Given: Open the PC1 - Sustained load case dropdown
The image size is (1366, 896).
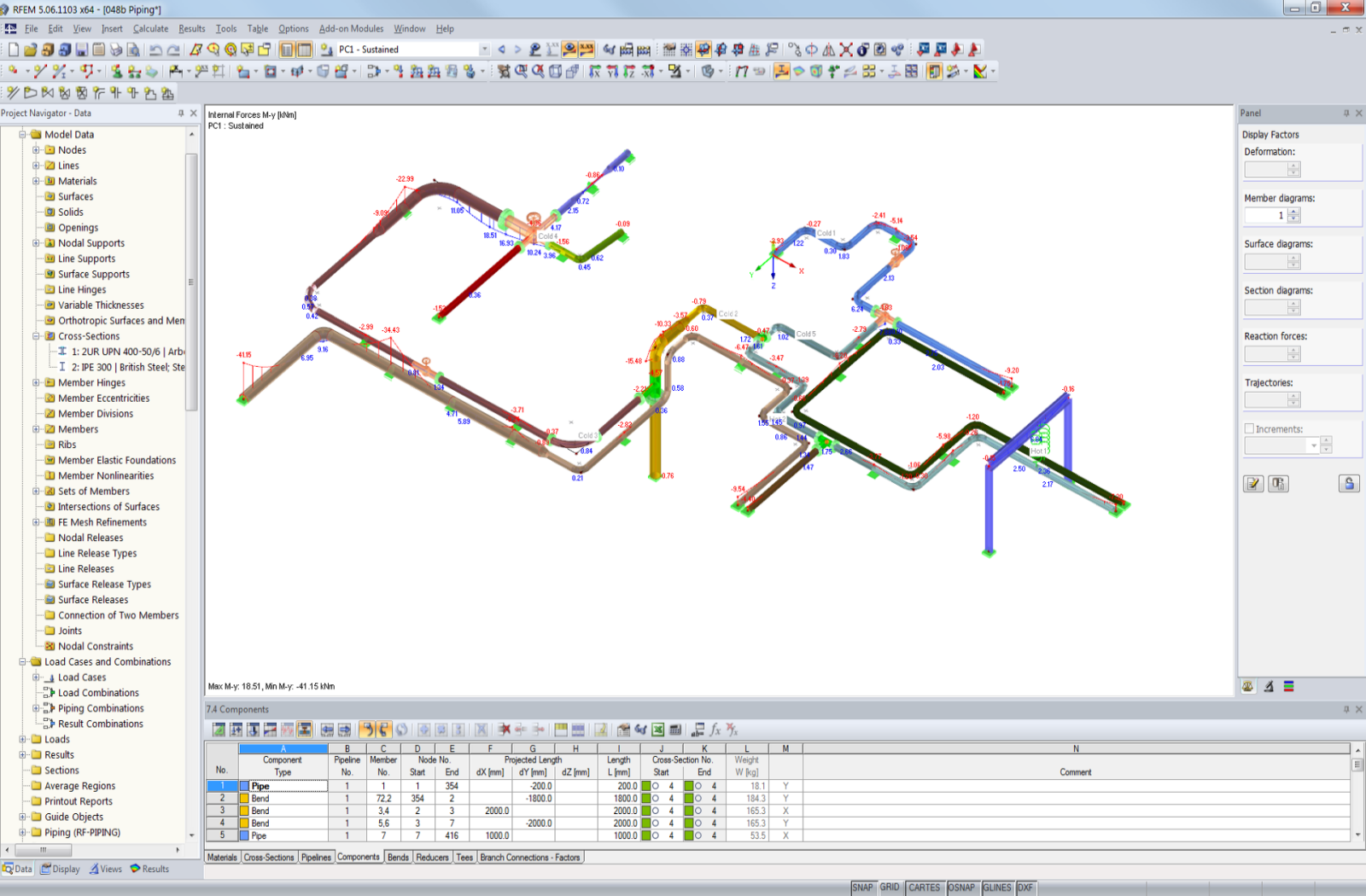Looking at the screenshot, I should coord(484,49).
